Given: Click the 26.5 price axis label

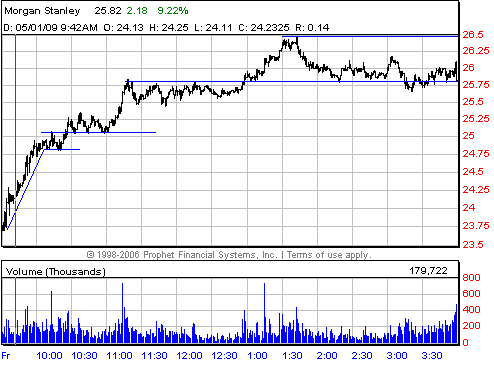Looking at the screenshot, I should pos(472,35).
